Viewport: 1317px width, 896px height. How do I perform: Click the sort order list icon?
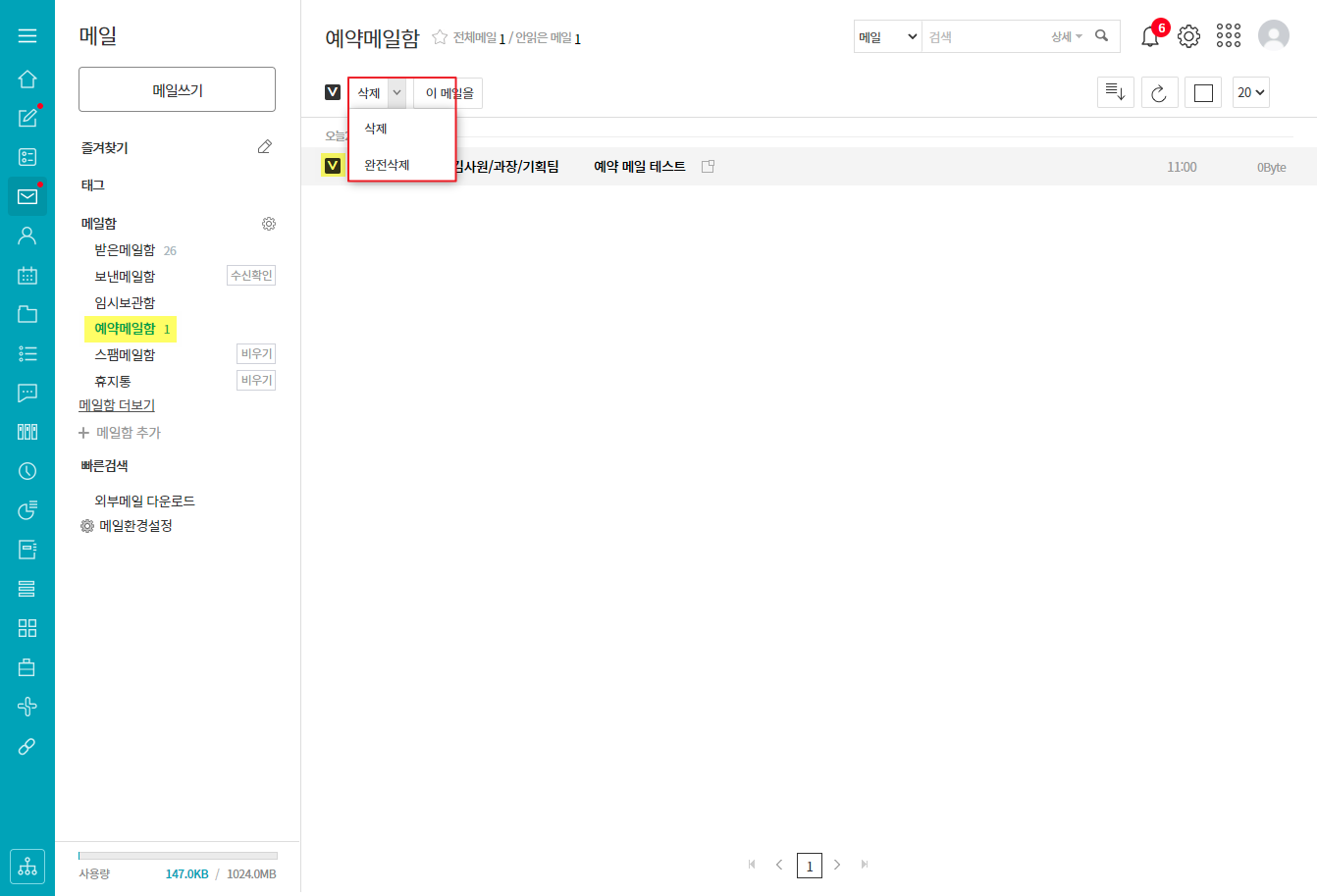(1115, 92)
